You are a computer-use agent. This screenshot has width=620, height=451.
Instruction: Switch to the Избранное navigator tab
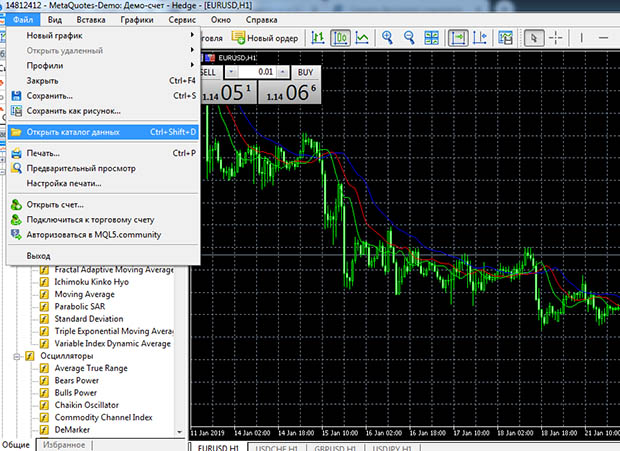pyautogui.click(x=64, y=445)
